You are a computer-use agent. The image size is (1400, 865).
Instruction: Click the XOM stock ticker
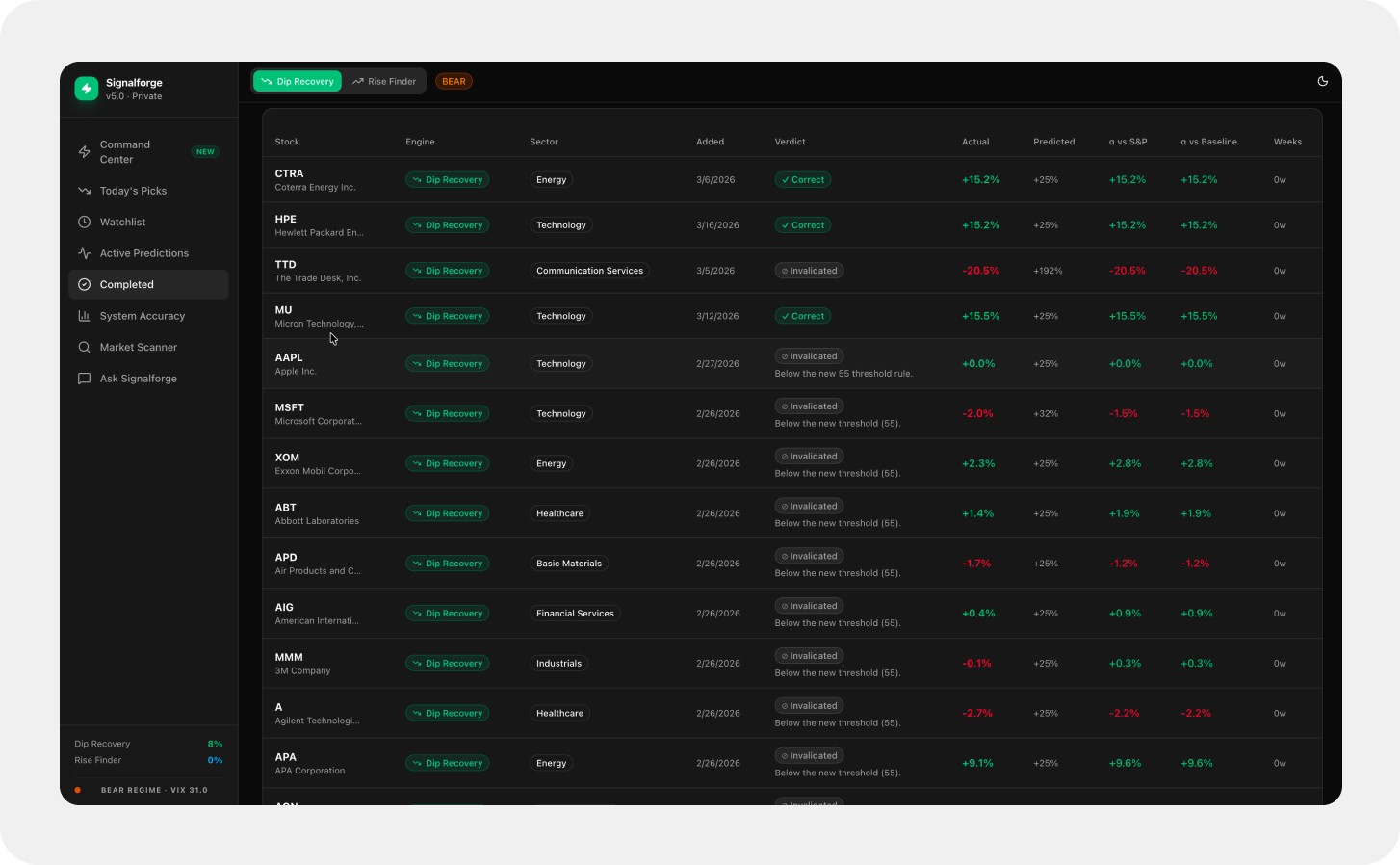[x=287, y=458]
